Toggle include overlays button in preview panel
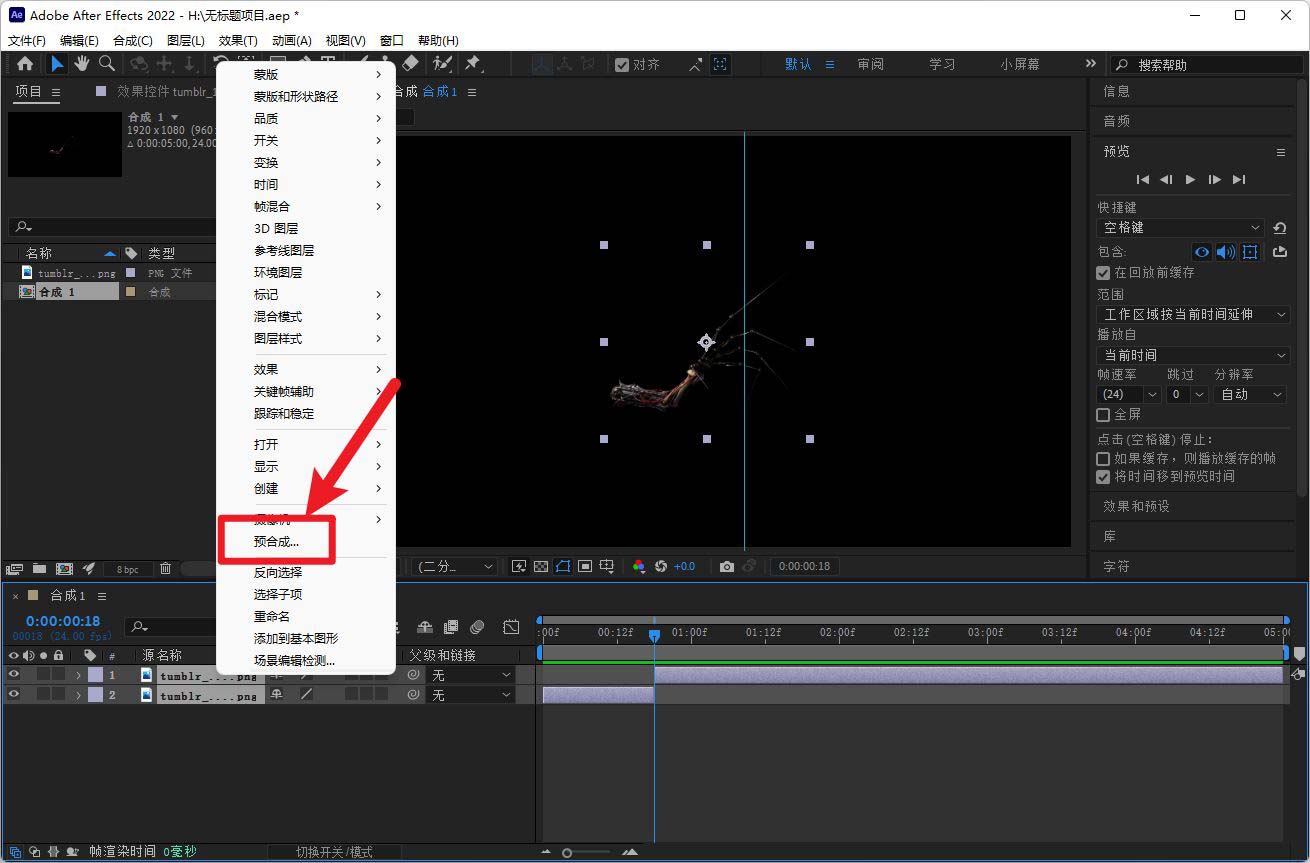Viewport: 1310px width, 863px height. 1250,252
